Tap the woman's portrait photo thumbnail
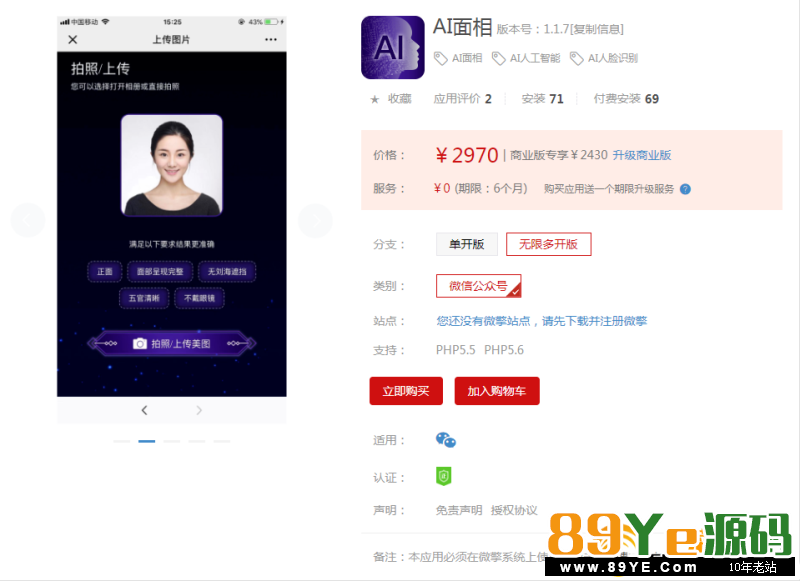This screenshot has height=581, width=800. coord(171,165)
